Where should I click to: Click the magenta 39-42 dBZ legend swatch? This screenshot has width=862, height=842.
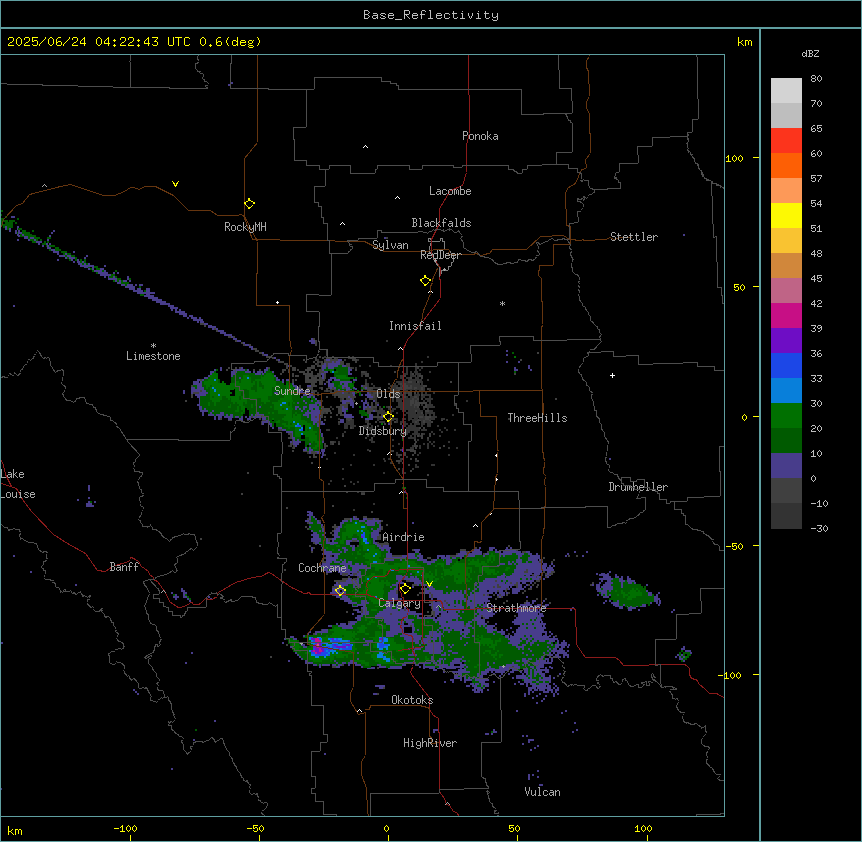[786, 315]
